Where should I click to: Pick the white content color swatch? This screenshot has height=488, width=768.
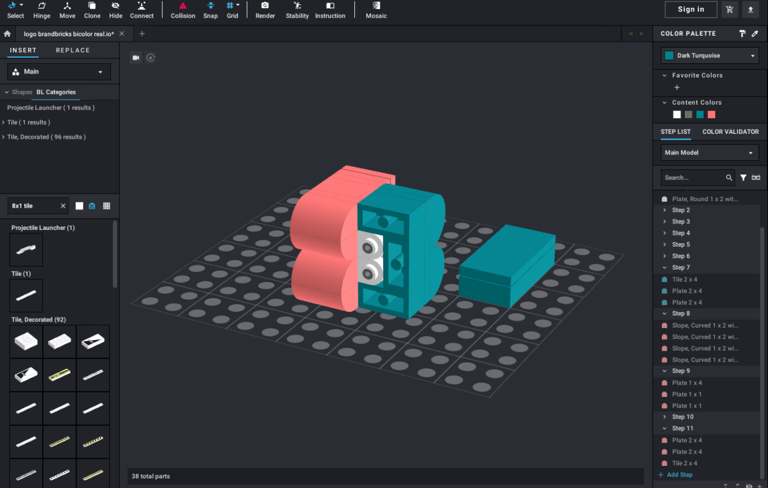point(677,115)
